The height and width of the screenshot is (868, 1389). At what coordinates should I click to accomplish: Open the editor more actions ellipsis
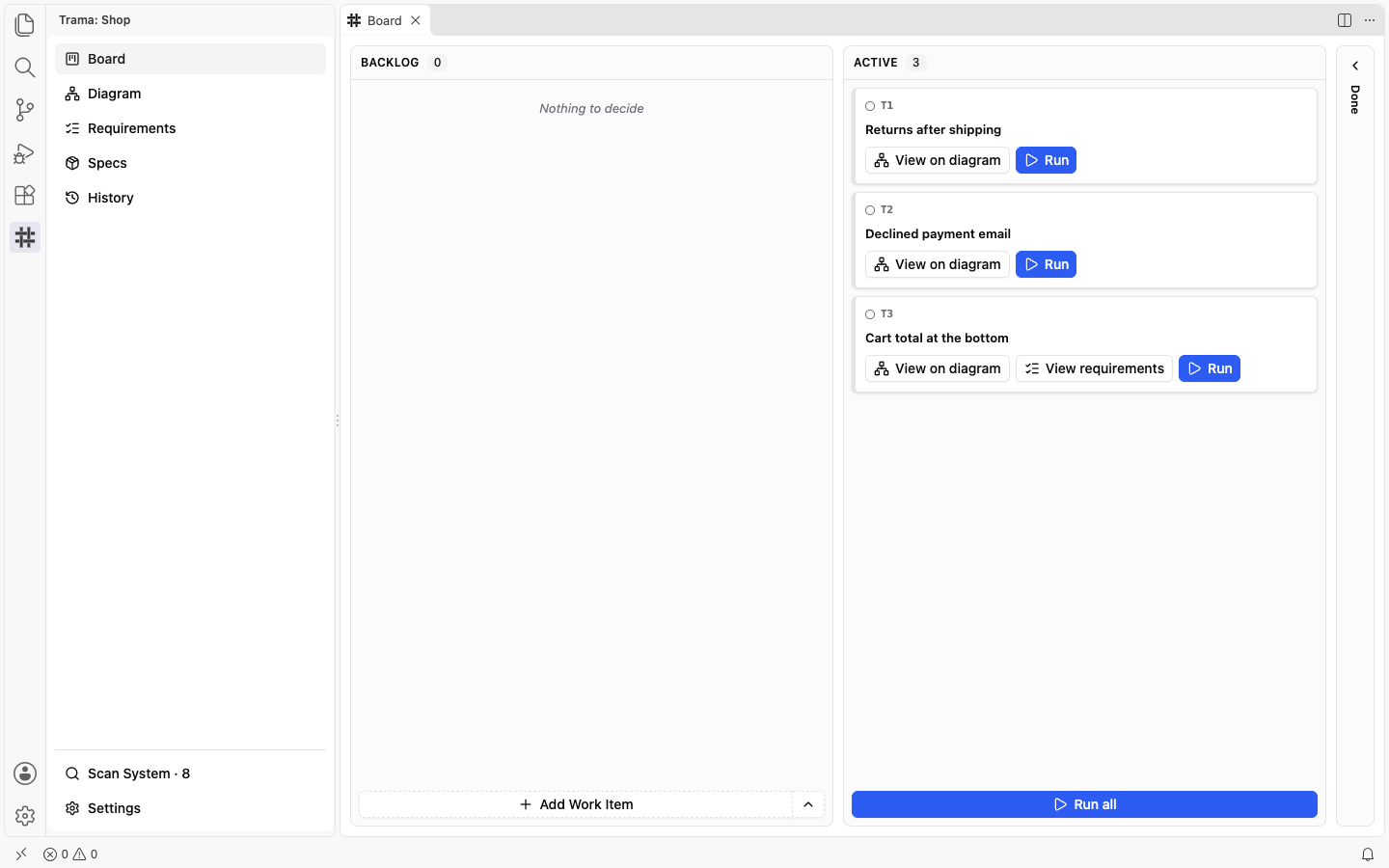click(1370, 20)
